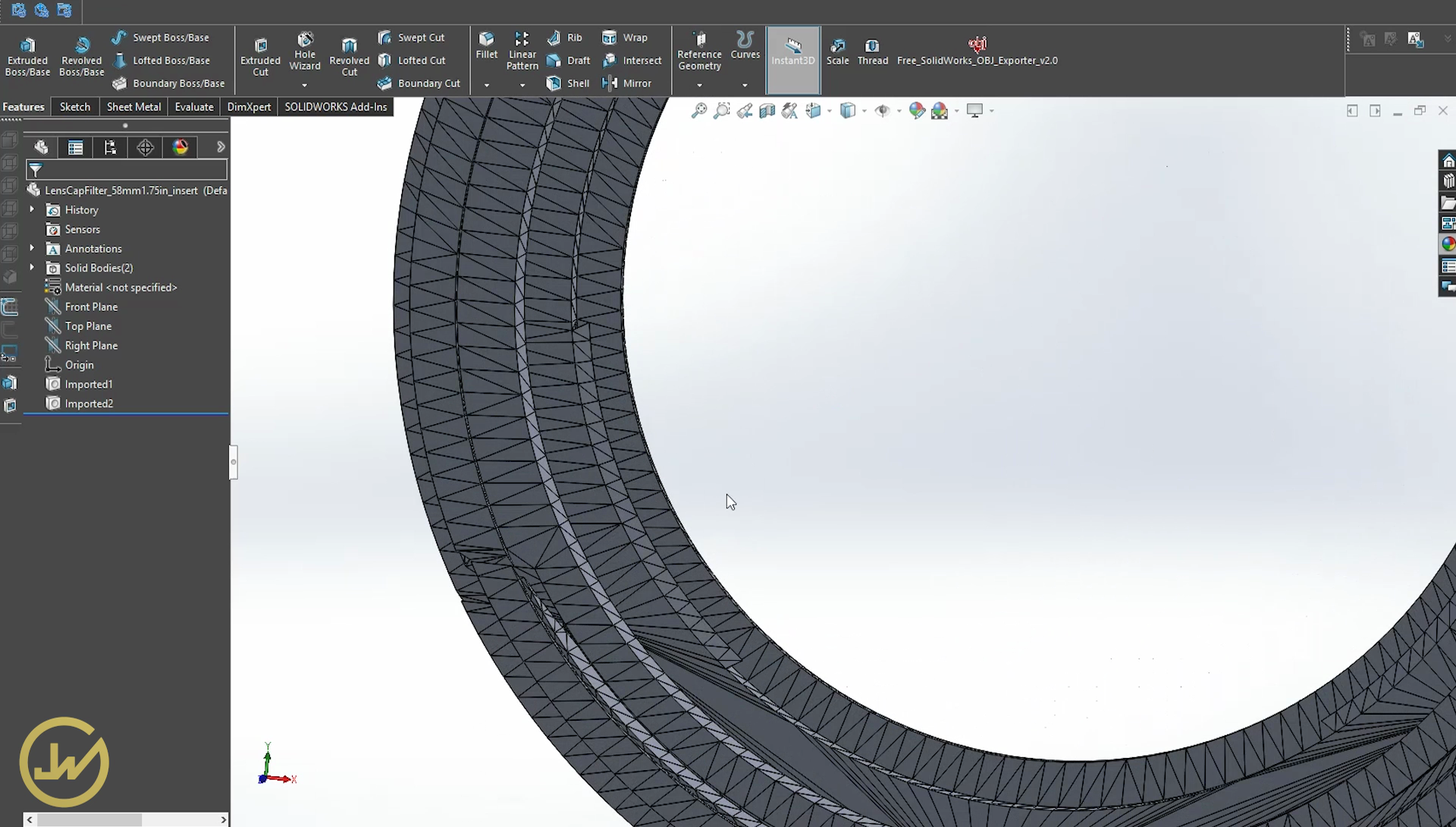The image size is (1456, 827).
Task: Expand the History folder in tree
Action: [x=32, y=209]
